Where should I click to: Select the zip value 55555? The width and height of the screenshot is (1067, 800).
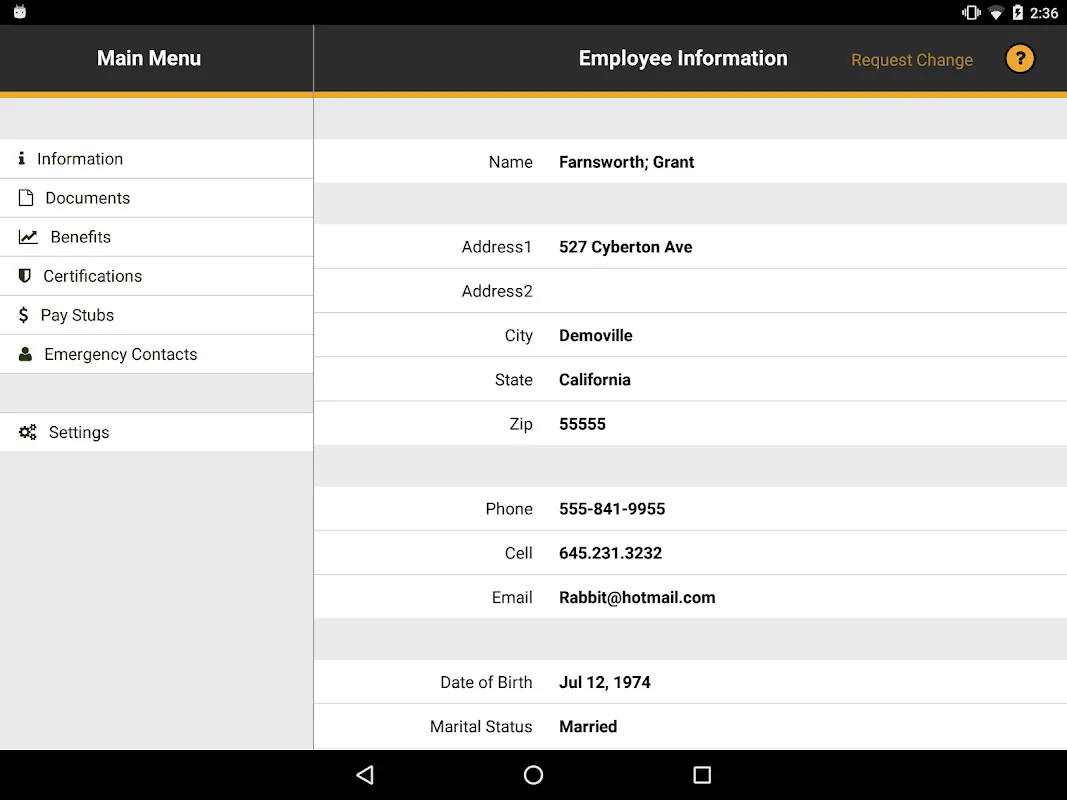[582, 424]
